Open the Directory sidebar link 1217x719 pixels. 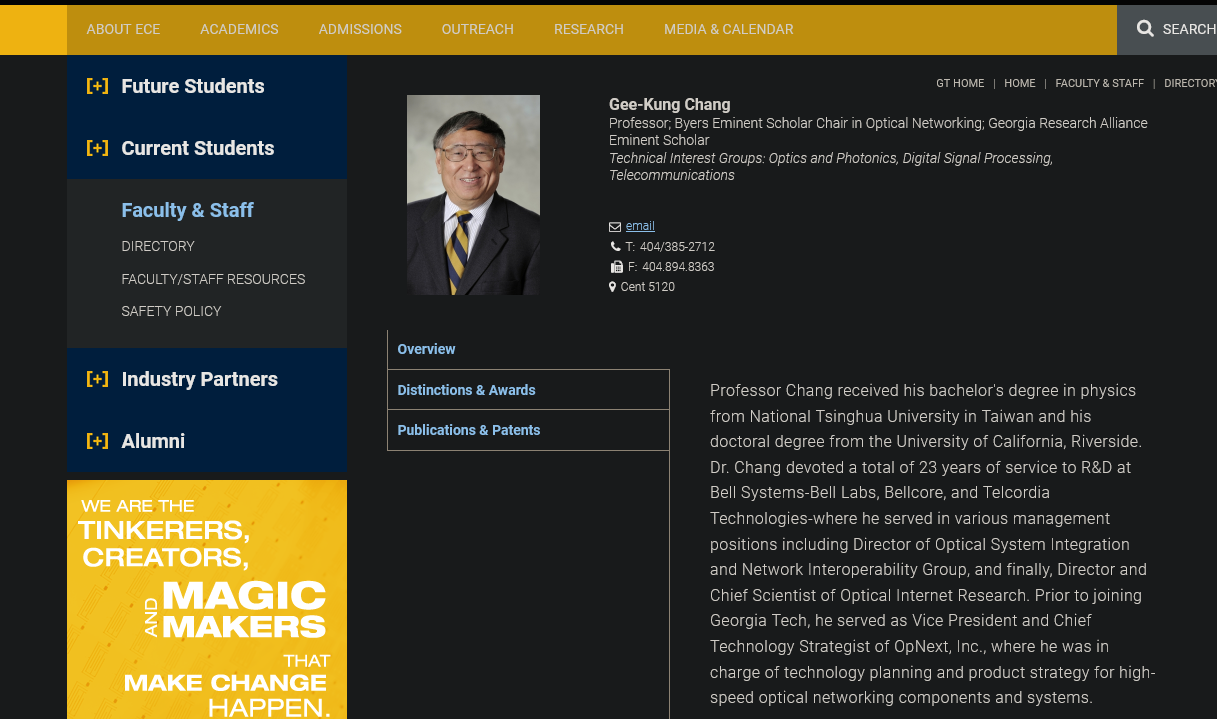pyautogui.click(x=158, y=246)
